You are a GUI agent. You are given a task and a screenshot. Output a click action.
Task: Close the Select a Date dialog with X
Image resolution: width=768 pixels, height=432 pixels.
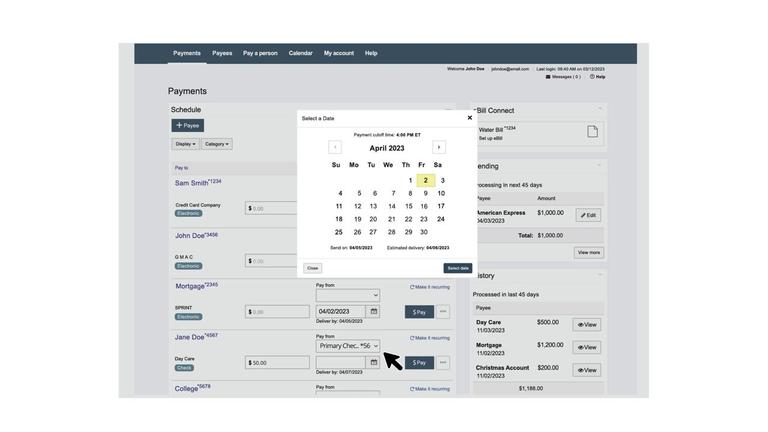[x=470, y=118]
